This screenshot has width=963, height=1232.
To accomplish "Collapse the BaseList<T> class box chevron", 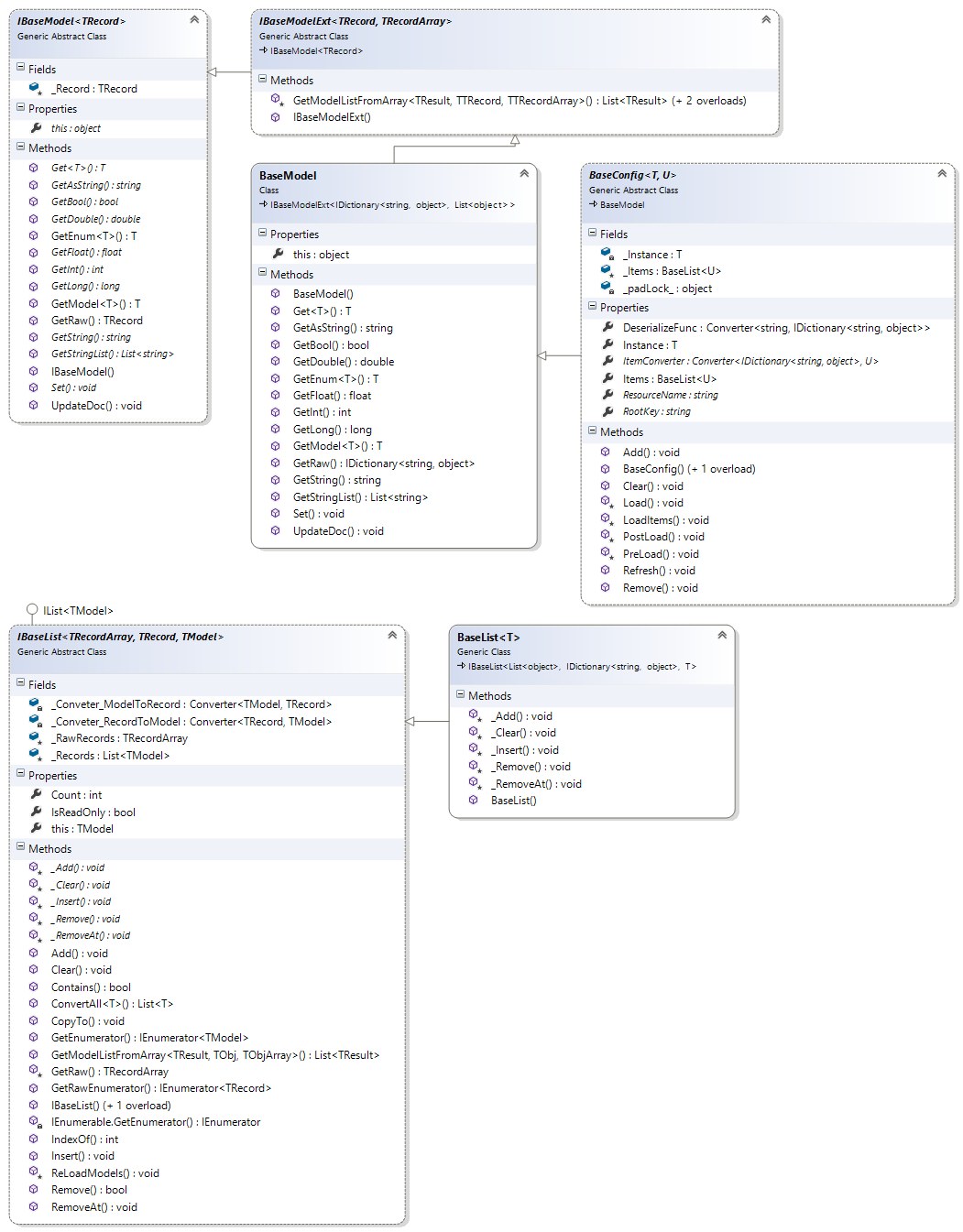I will click(722, 635).
